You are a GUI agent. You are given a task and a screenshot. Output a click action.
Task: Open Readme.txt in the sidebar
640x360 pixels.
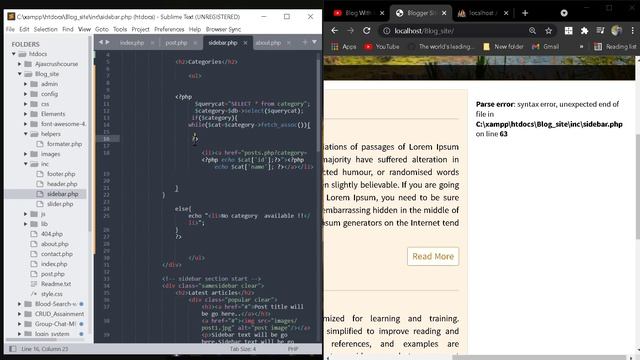[x=56, y=284]
